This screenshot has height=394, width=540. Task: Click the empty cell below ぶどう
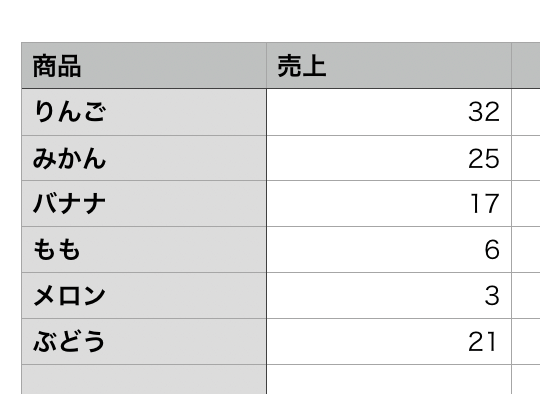pos(144,379)
